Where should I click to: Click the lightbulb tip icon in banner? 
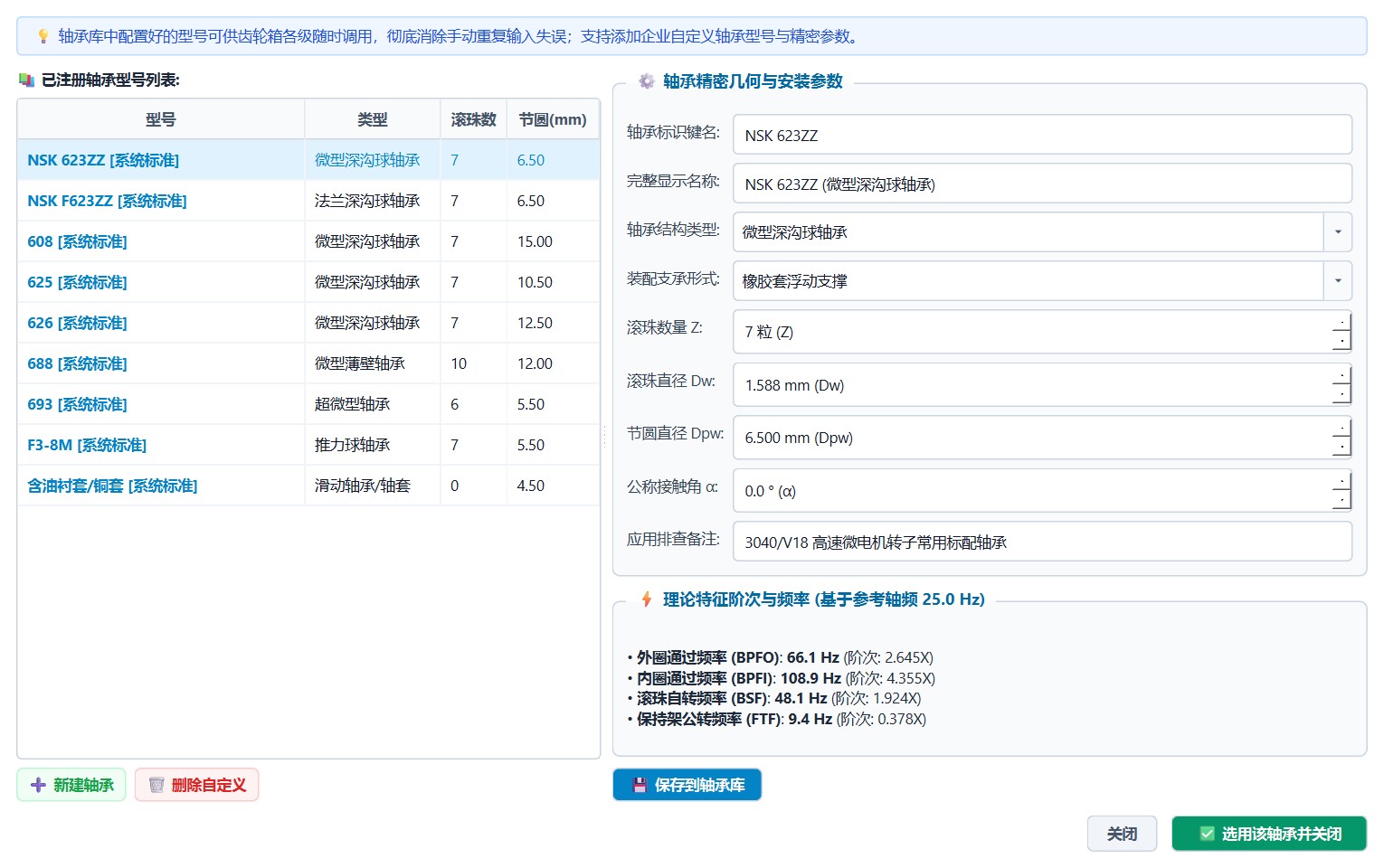click(x=43, y=37)
